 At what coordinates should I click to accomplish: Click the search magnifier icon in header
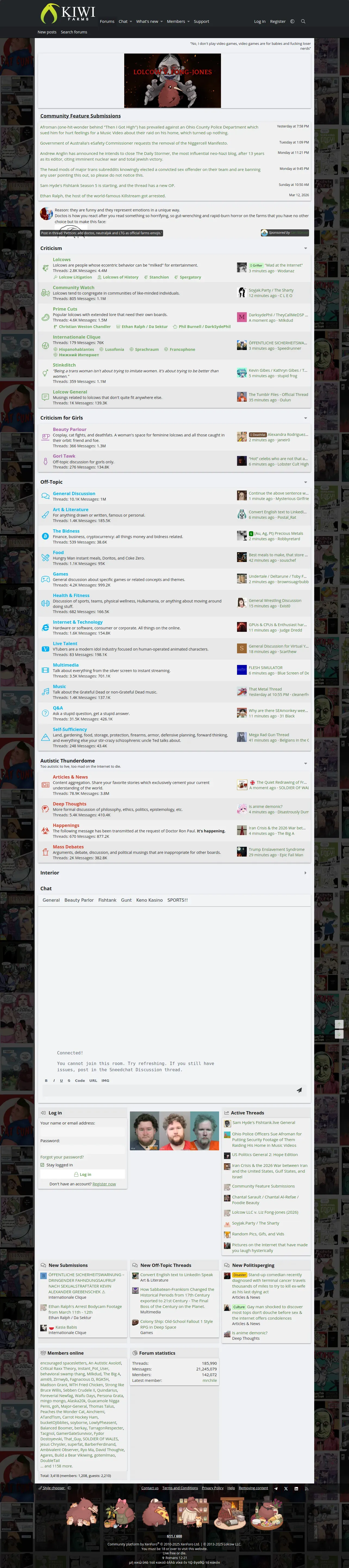click(303, 21)
